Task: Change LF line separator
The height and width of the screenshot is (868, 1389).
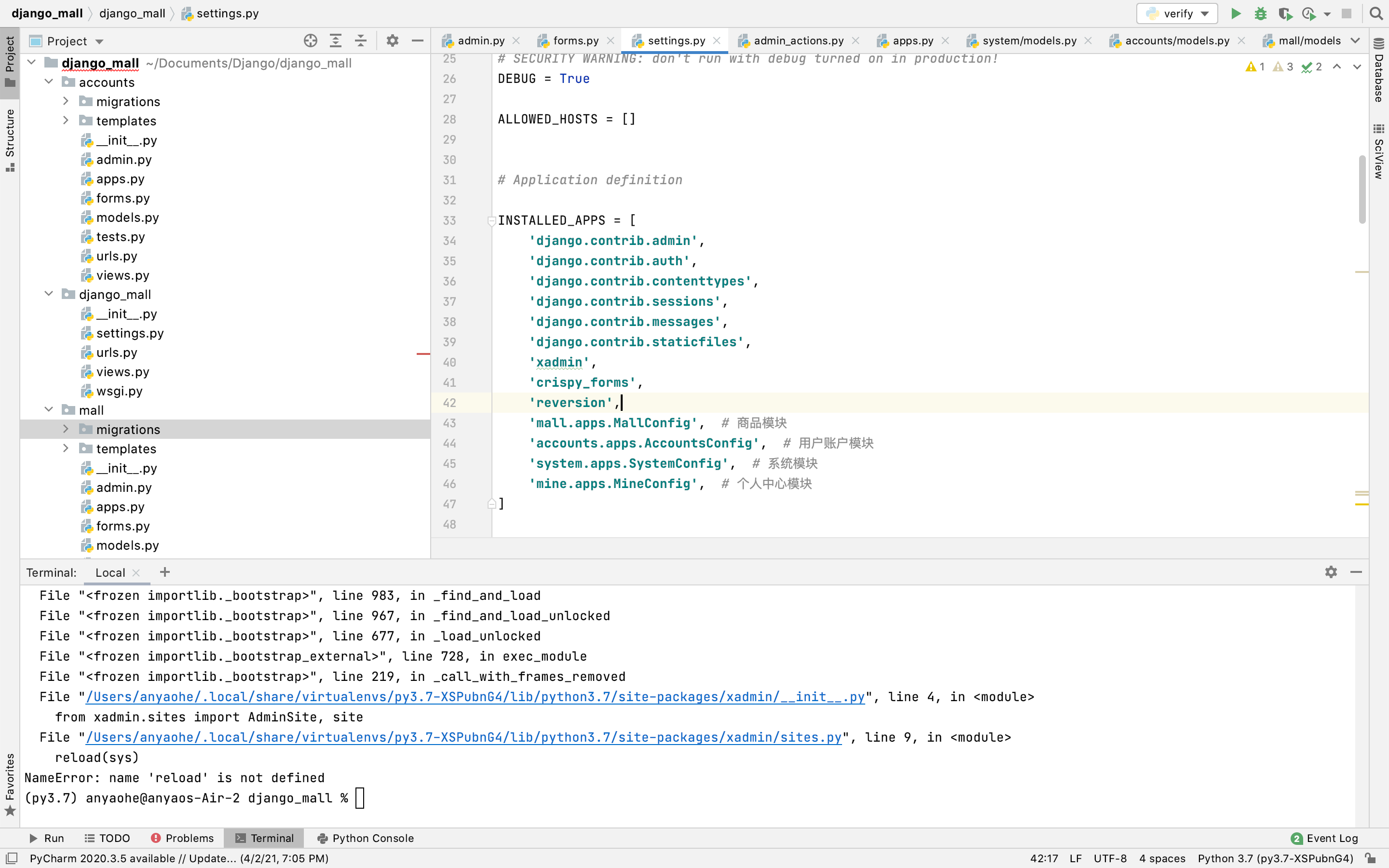Action: [1076, 858]
